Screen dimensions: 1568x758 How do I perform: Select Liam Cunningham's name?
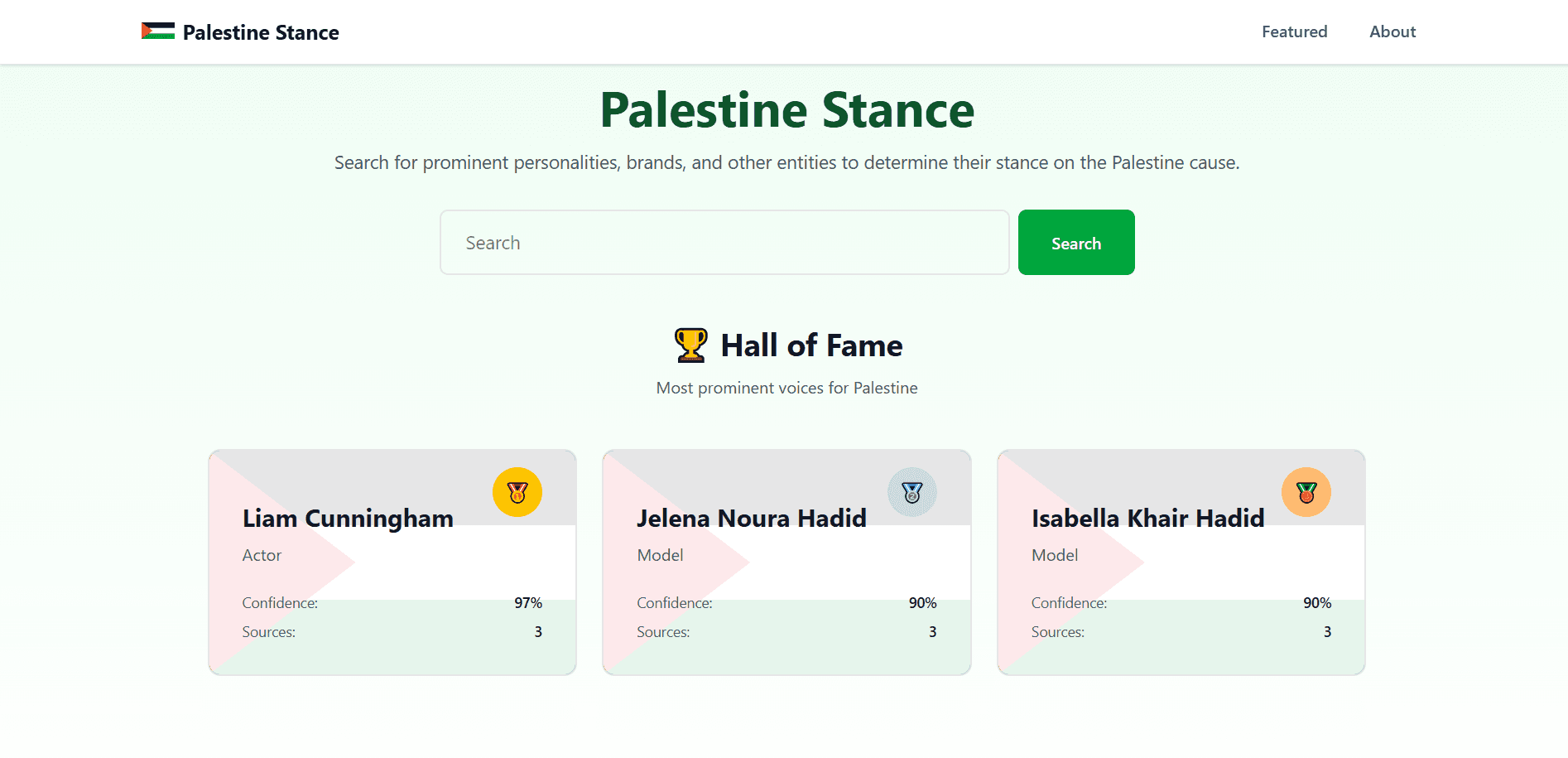click(x=347, y=519)
